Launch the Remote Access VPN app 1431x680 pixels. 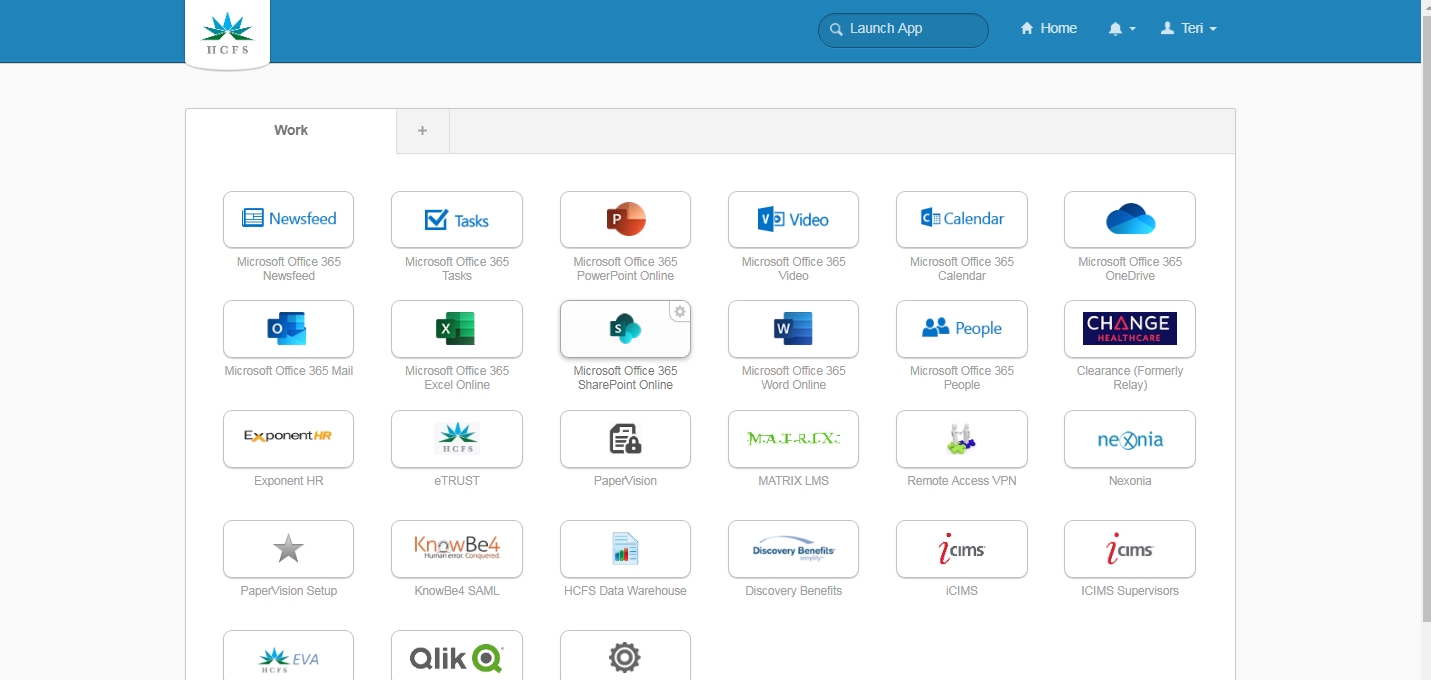[961, 439]
